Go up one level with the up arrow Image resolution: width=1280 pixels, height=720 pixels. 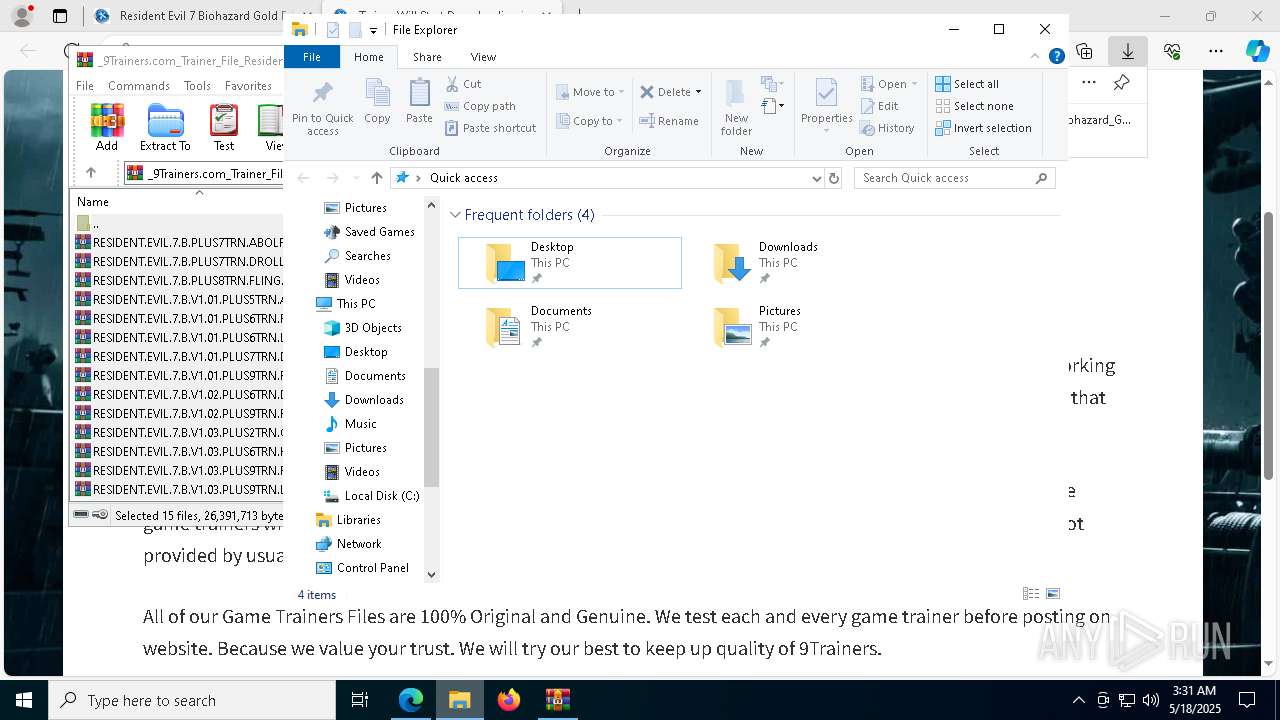point(376,178)
